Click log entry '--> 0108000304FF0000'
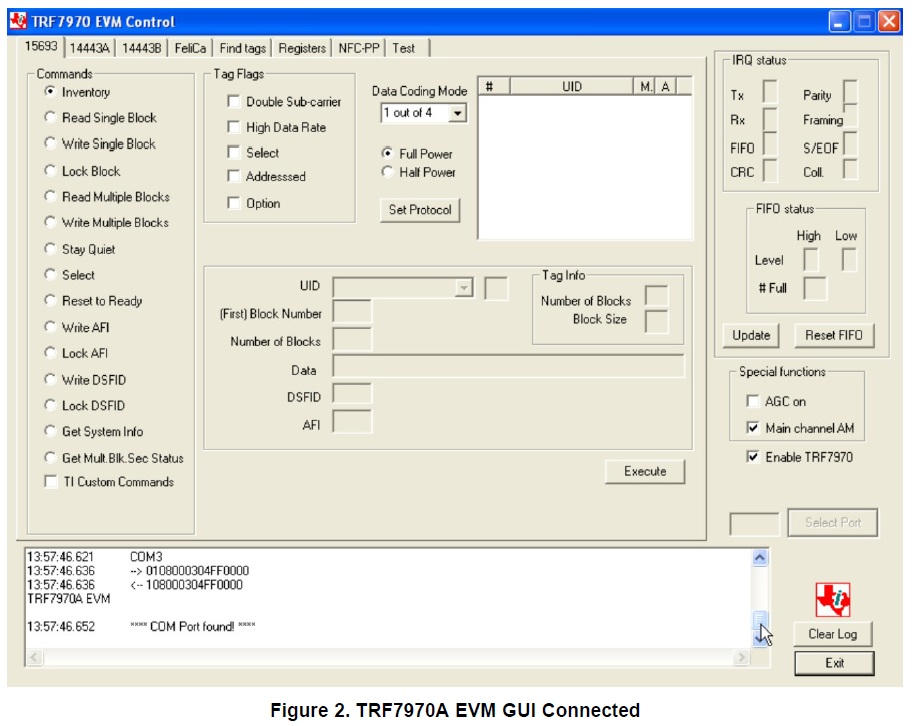Image resolution: width=913 pixels, height=726 pixels. coord(189,571)
